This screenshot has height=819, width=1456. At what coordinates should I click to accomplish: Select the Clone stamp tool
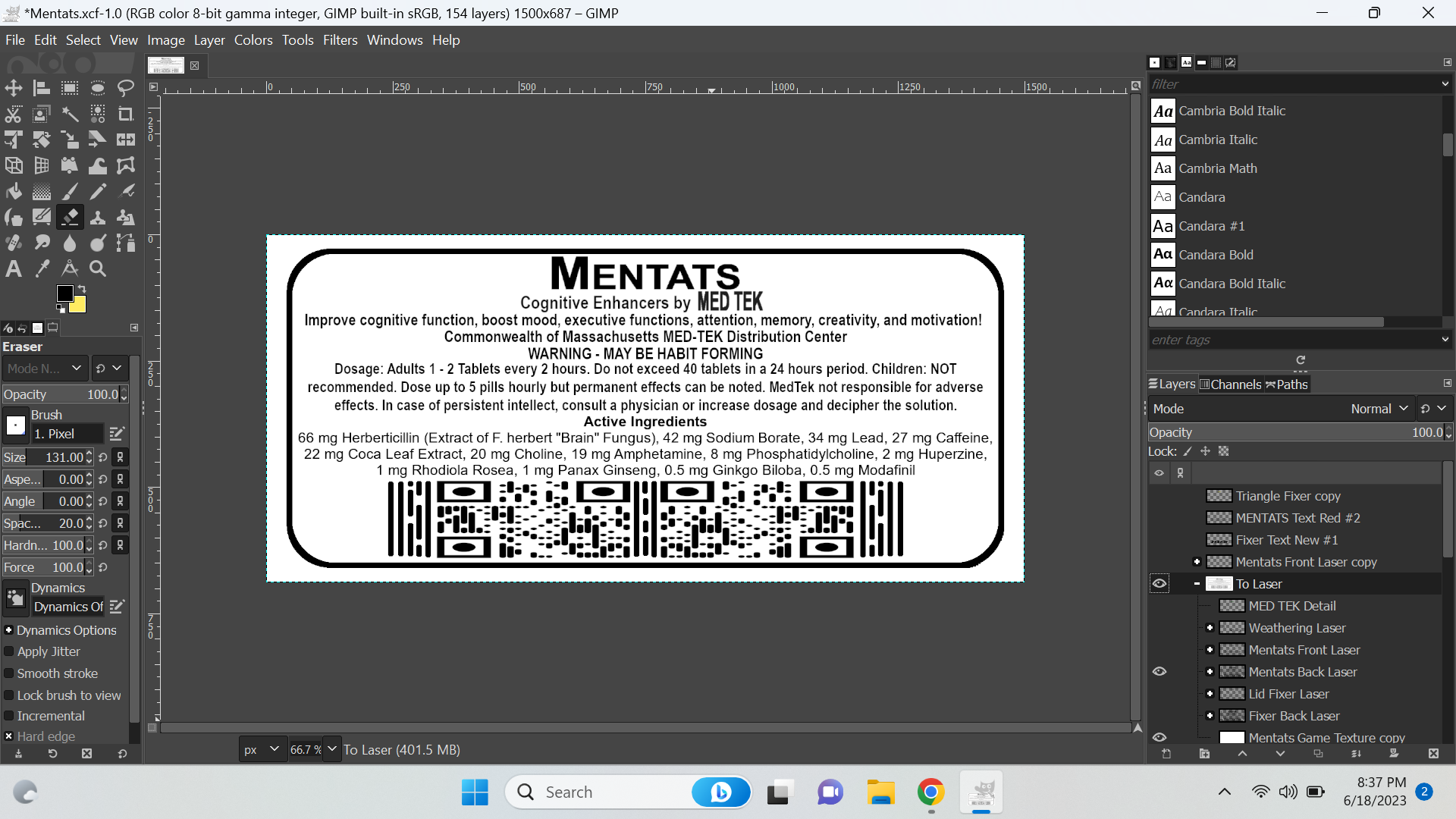98,217
